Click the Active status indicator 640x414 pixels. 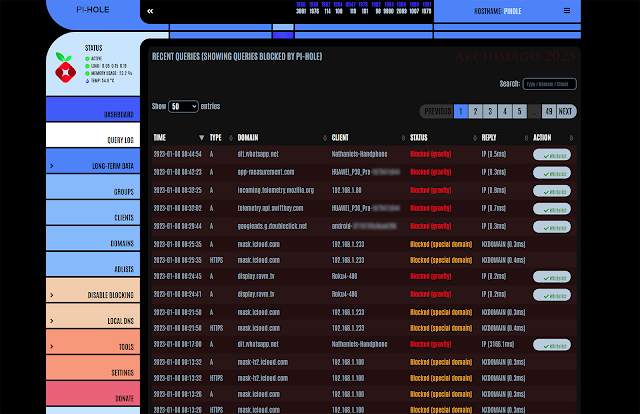[93, 58]
